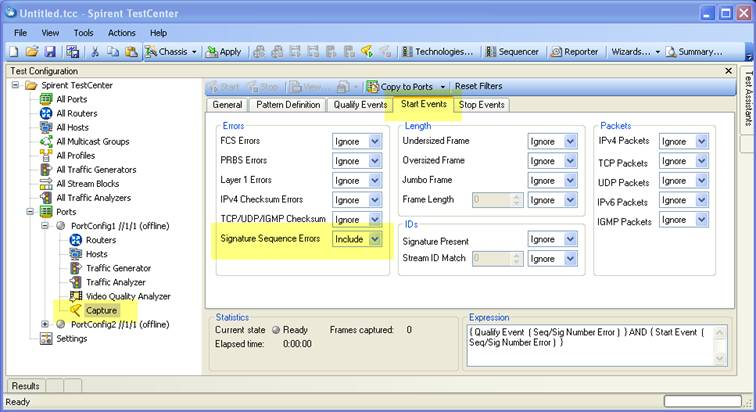Open Jumbo Frame dropdown
The width and height of the screenshot is (756, 412).
click(570, 181)
